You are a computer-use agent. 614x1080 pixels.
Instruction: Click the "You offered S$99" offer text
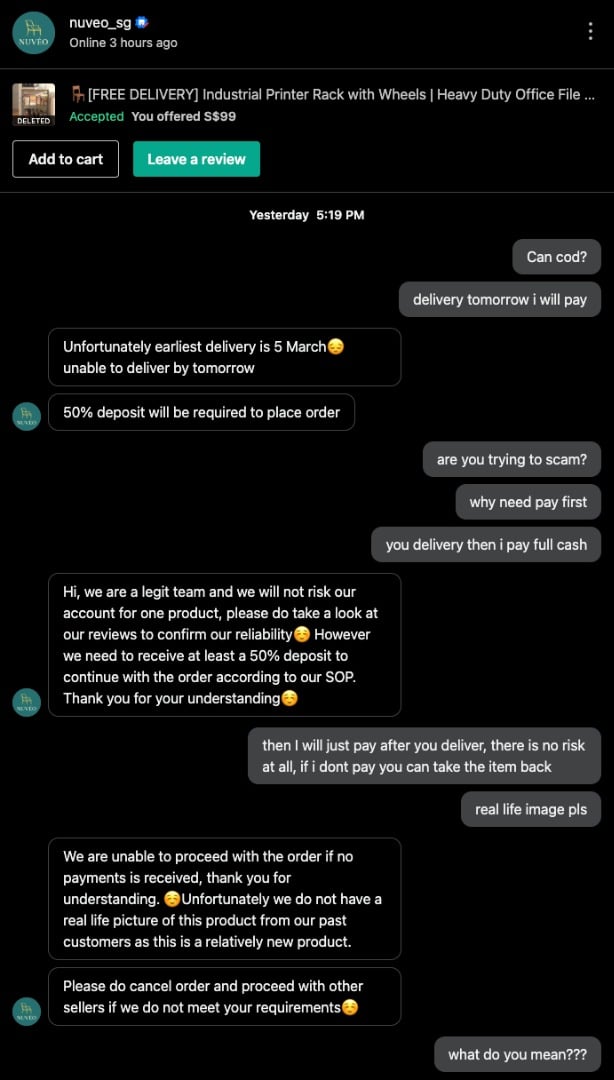pyautogui.click(x=183, y=117)
